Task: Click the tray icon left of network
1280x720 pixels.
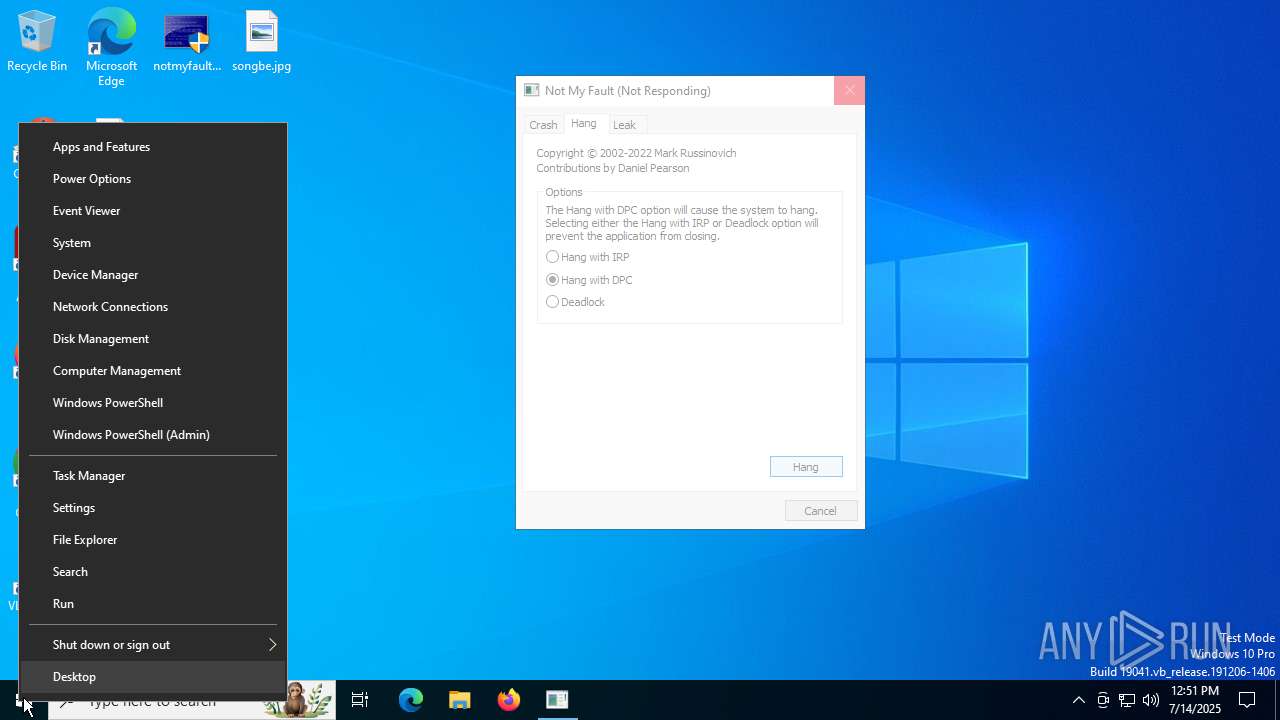Action: click(x=1103, y=700)
